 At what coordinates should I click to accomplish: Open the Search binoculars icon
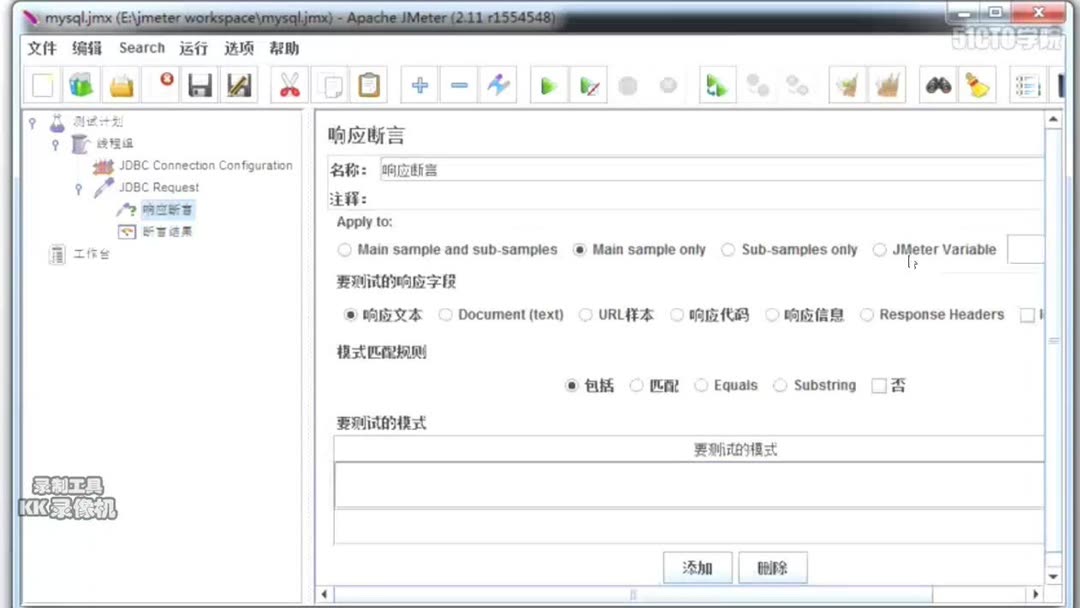[x=937, y=85]
